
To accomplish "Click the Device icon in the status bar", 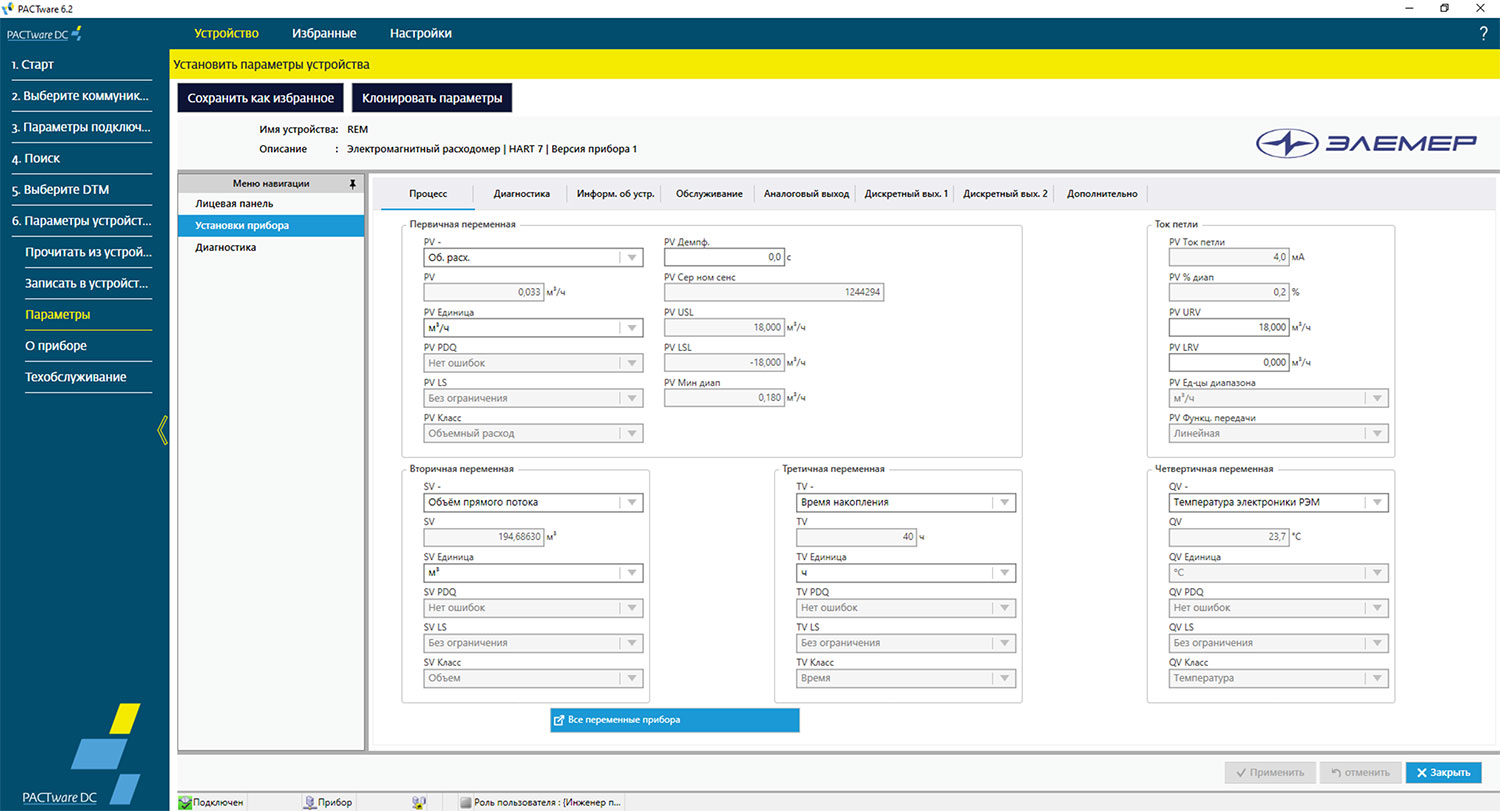I will tap(310, 802).
